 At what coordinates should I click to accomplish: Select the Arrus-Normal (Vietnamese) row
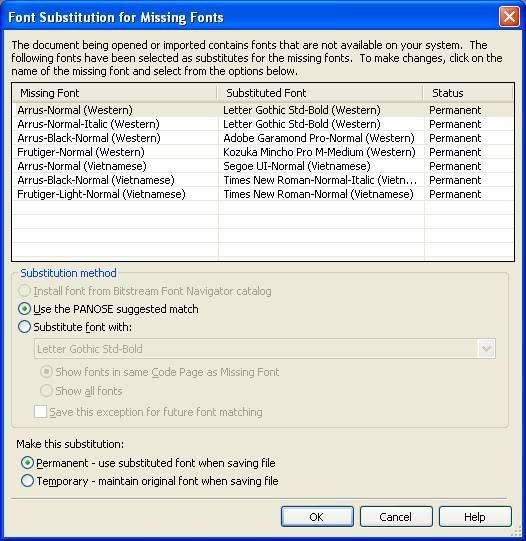pyautogui.click(x=263, y=166)
